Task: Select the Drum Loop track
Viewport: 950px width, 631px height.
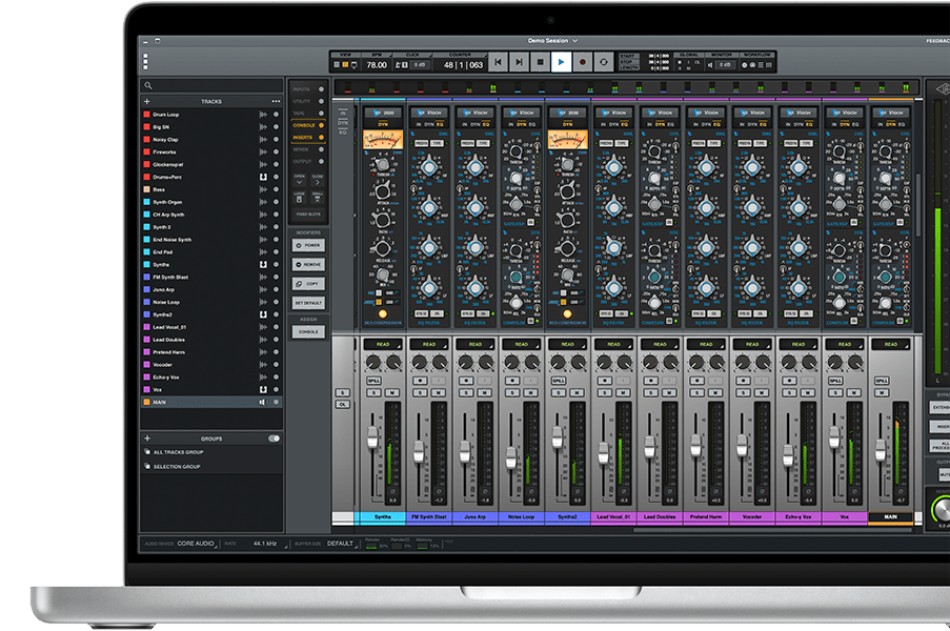Action: [211, 114]
